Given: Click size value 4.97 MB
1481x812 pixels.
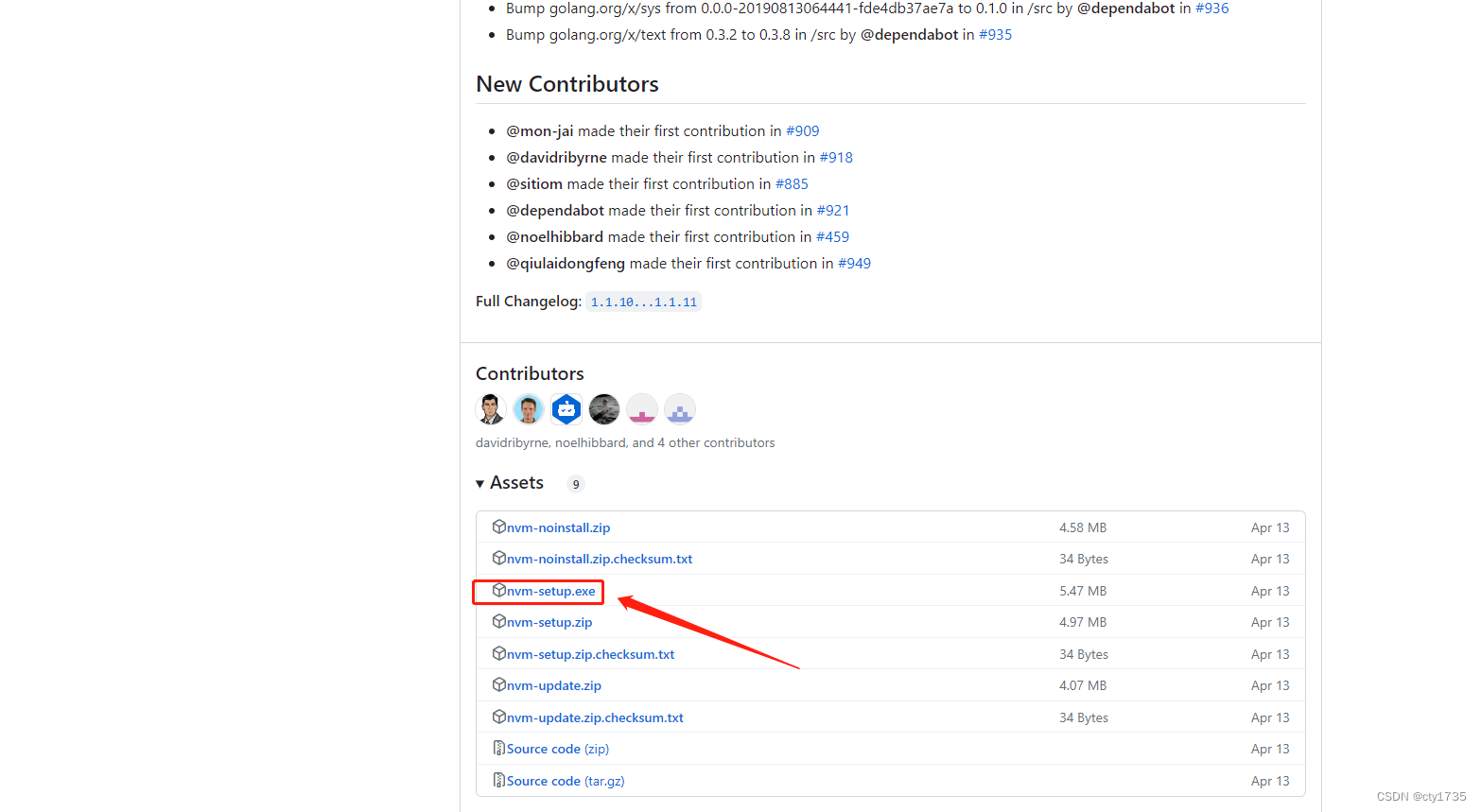Looking at the screenshot, I should click(x=1083, y=622).
